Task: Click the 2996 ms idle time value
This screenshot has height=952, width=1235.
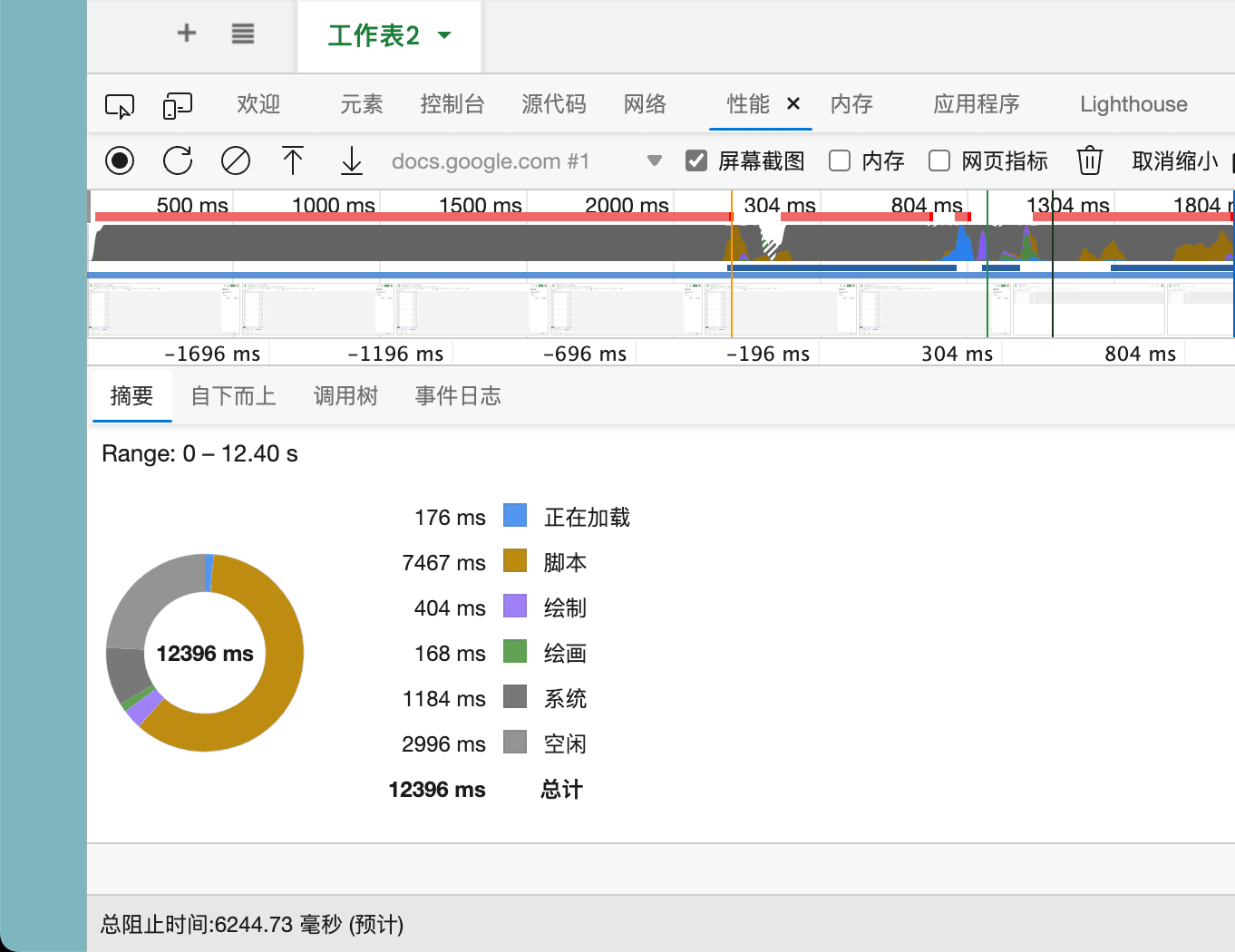Action: click(x=444, y=744)
